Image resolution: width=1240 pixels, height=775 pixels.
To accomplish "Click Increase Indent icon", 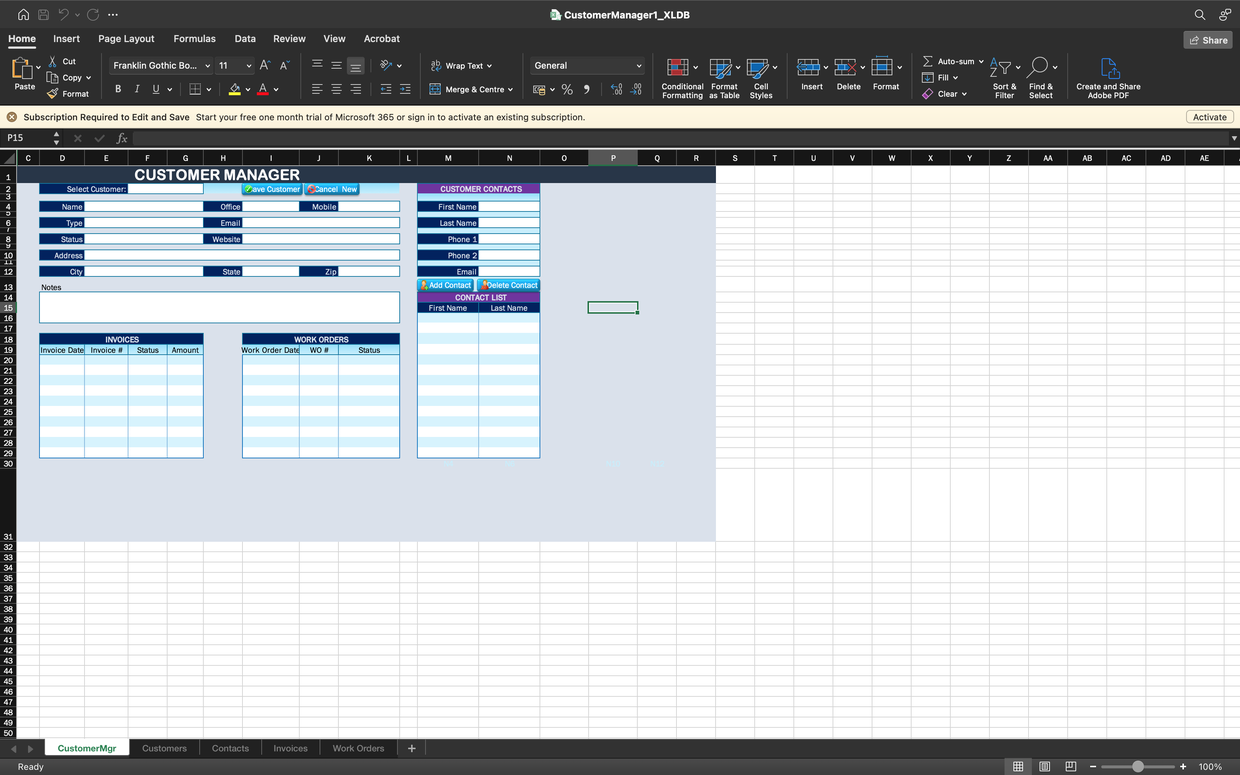I will (405, 89).
